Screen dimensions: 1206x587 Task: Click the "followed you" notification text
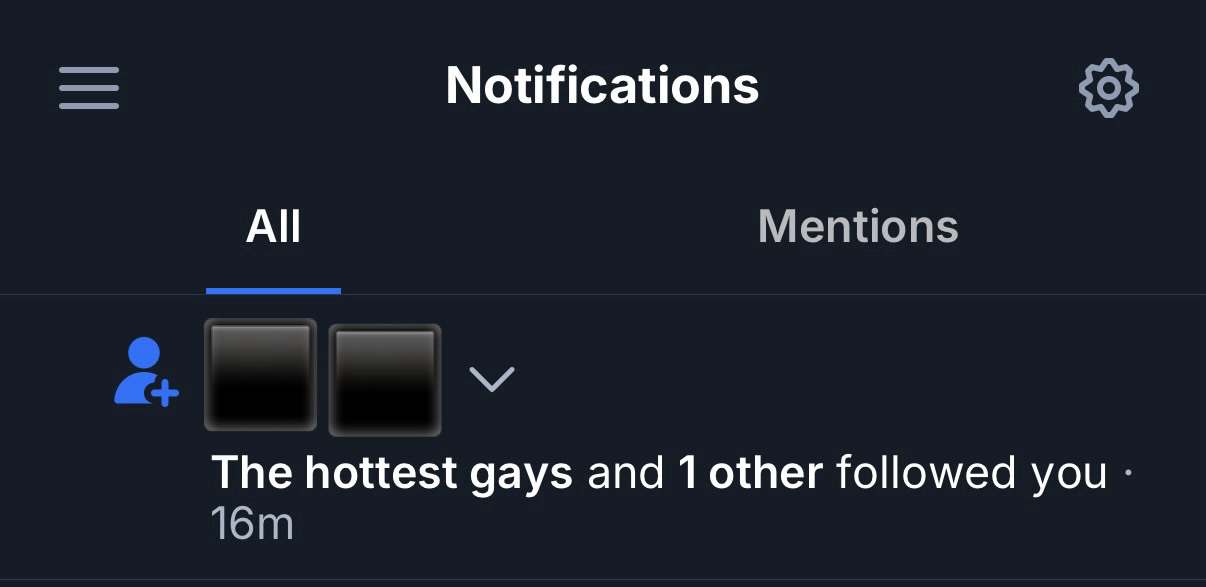click(971, 472)
